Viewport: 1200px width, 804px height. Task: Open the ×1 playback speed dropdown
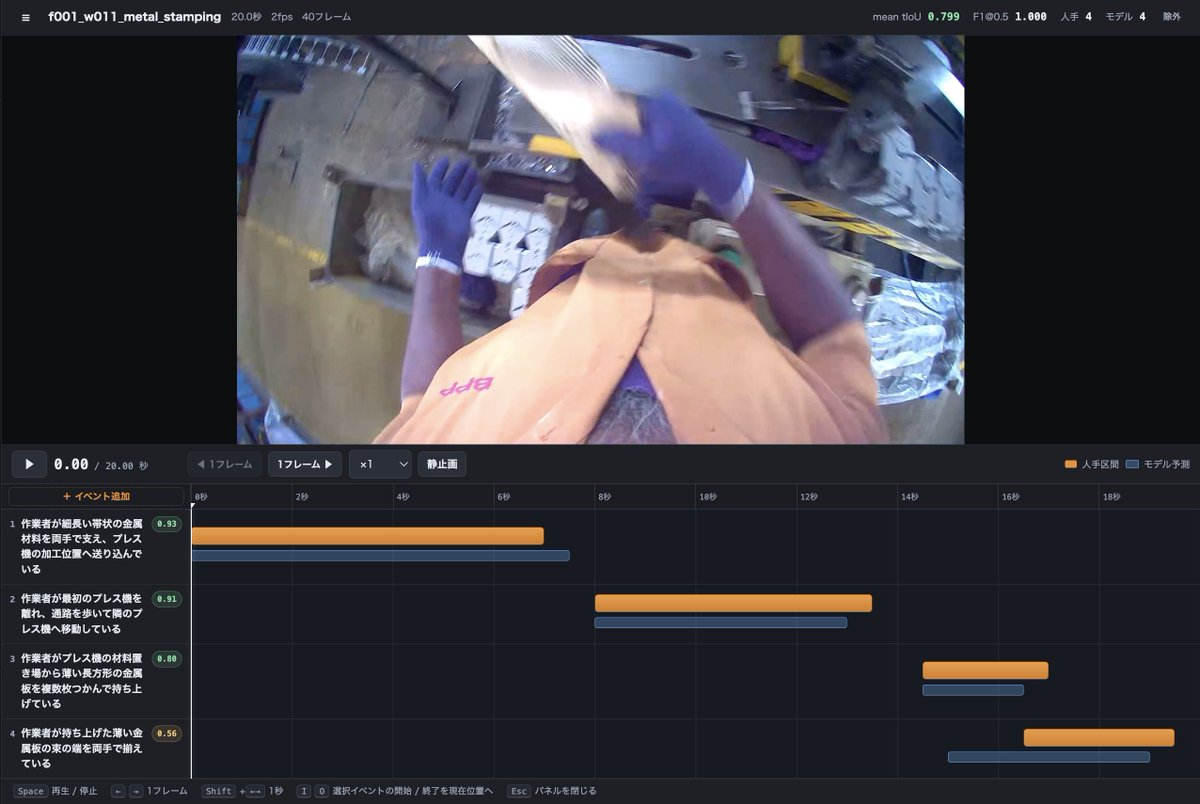(x=380, y=464)
